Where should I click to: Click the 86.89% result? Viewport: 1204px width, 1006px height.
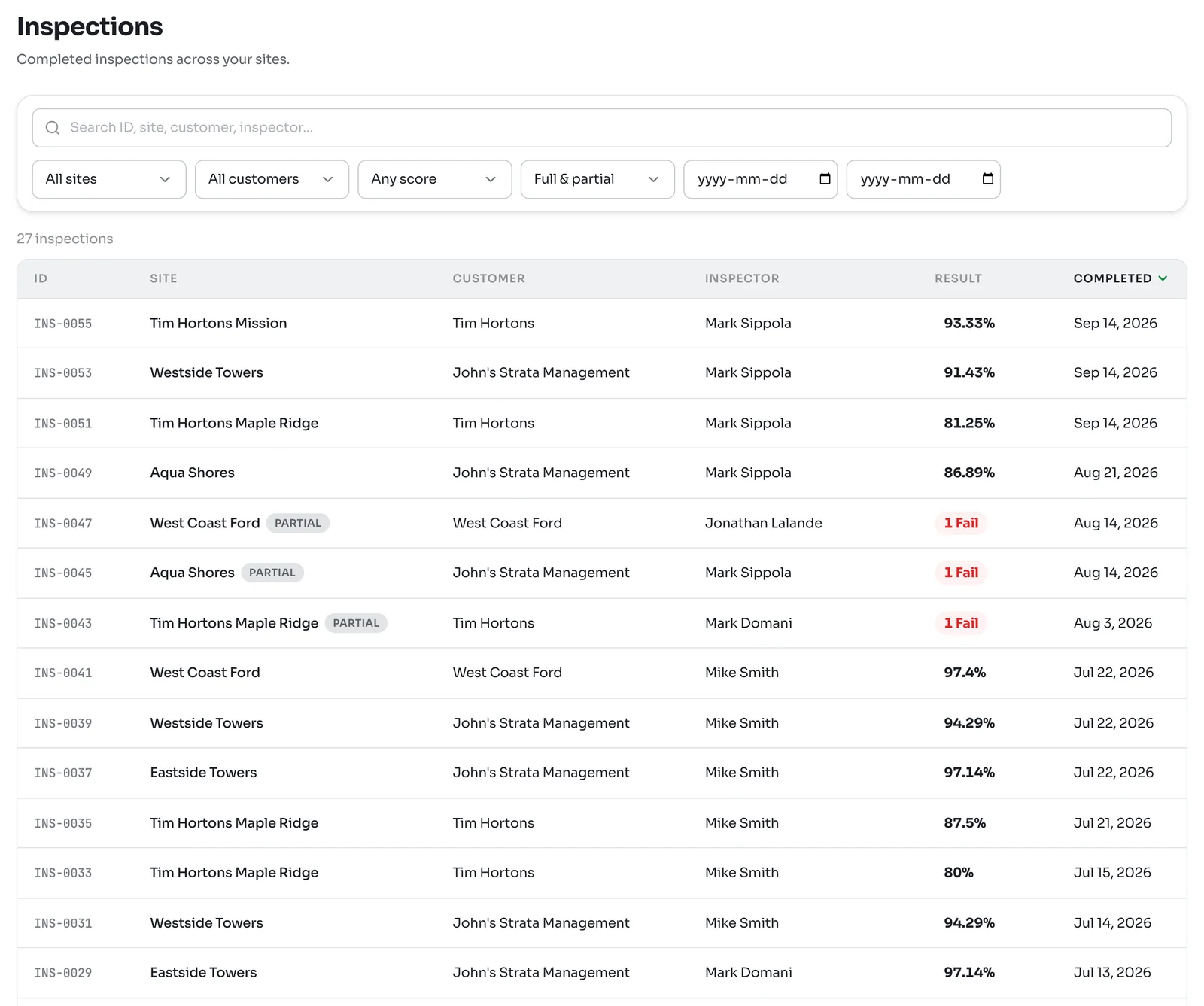point(969,473)
